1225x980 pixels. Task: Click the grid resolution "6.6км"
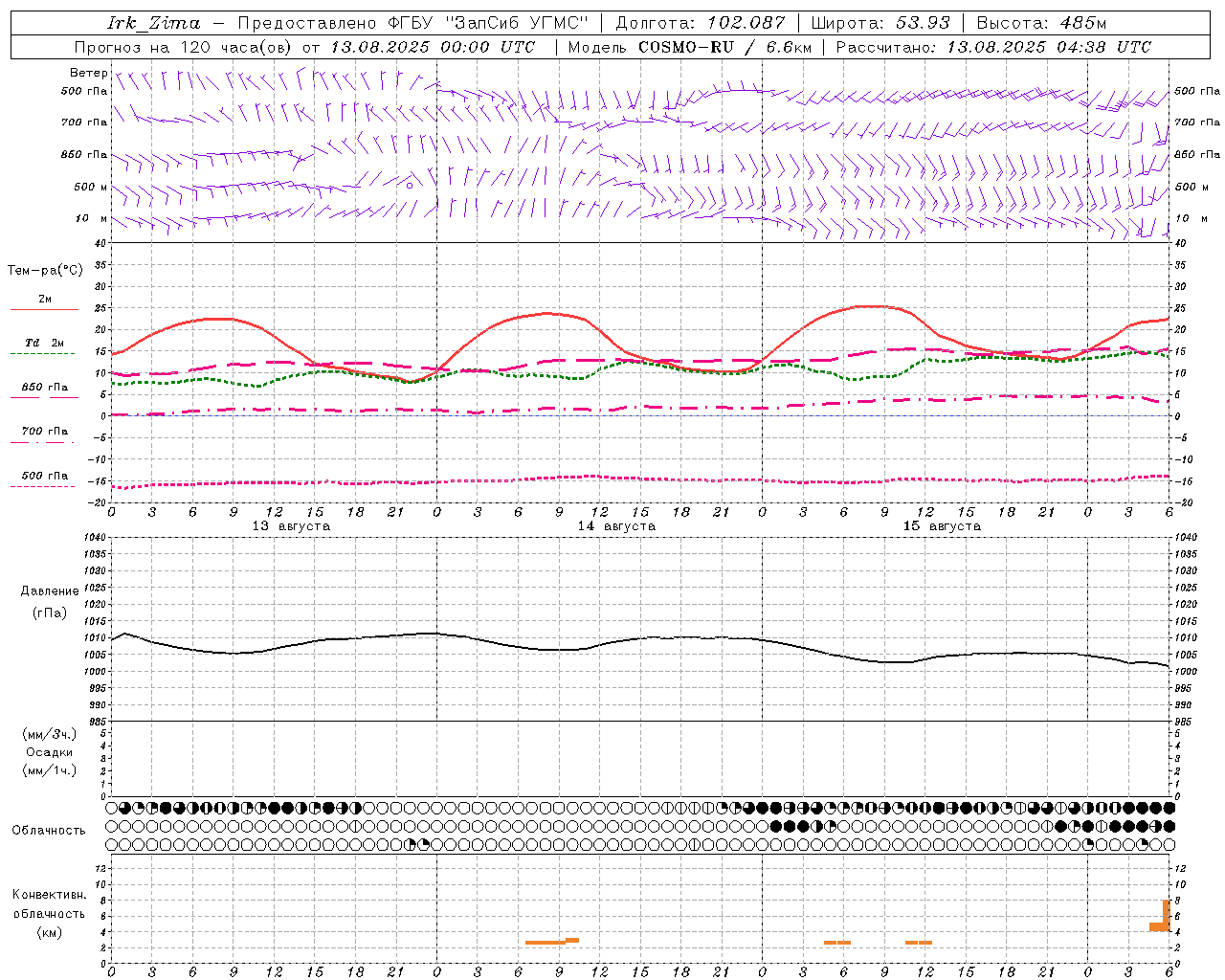click(x=788, y=47)
